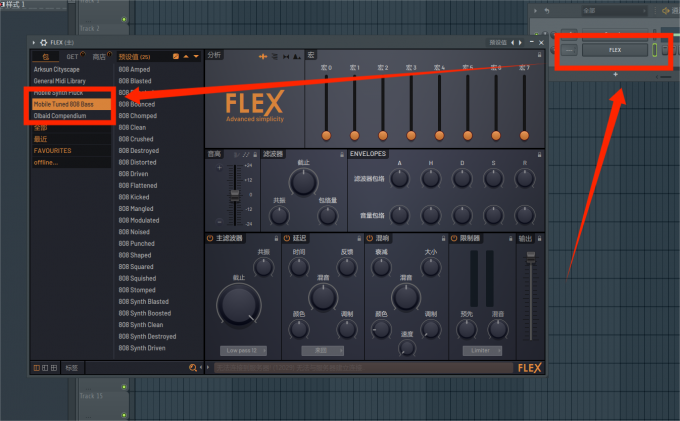This screenshot has width=680, height=421.
Task: Load the 808 Amped preset
Action: [x=134, y=69]
